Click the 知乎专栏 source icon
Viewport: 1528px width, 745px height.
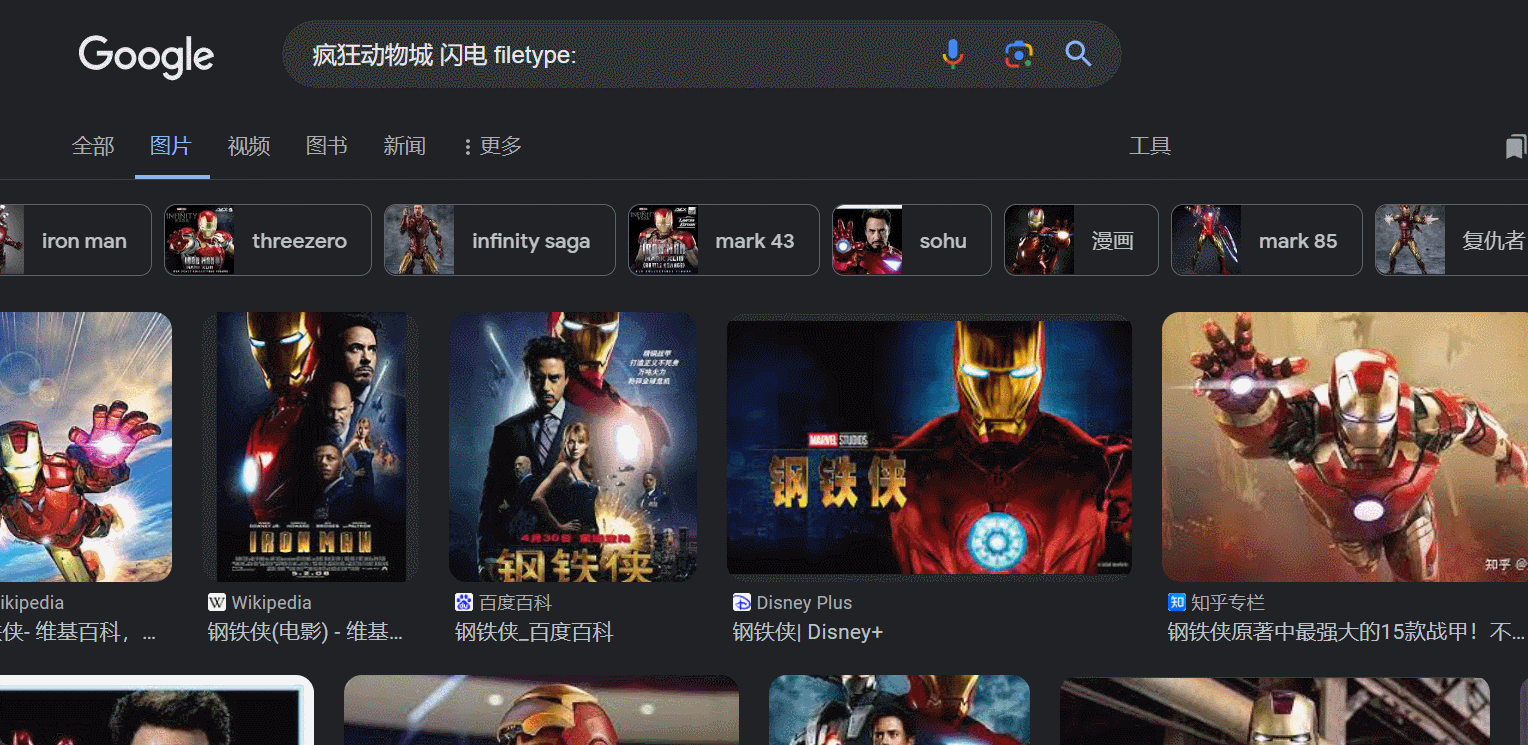click(1177, 602)
